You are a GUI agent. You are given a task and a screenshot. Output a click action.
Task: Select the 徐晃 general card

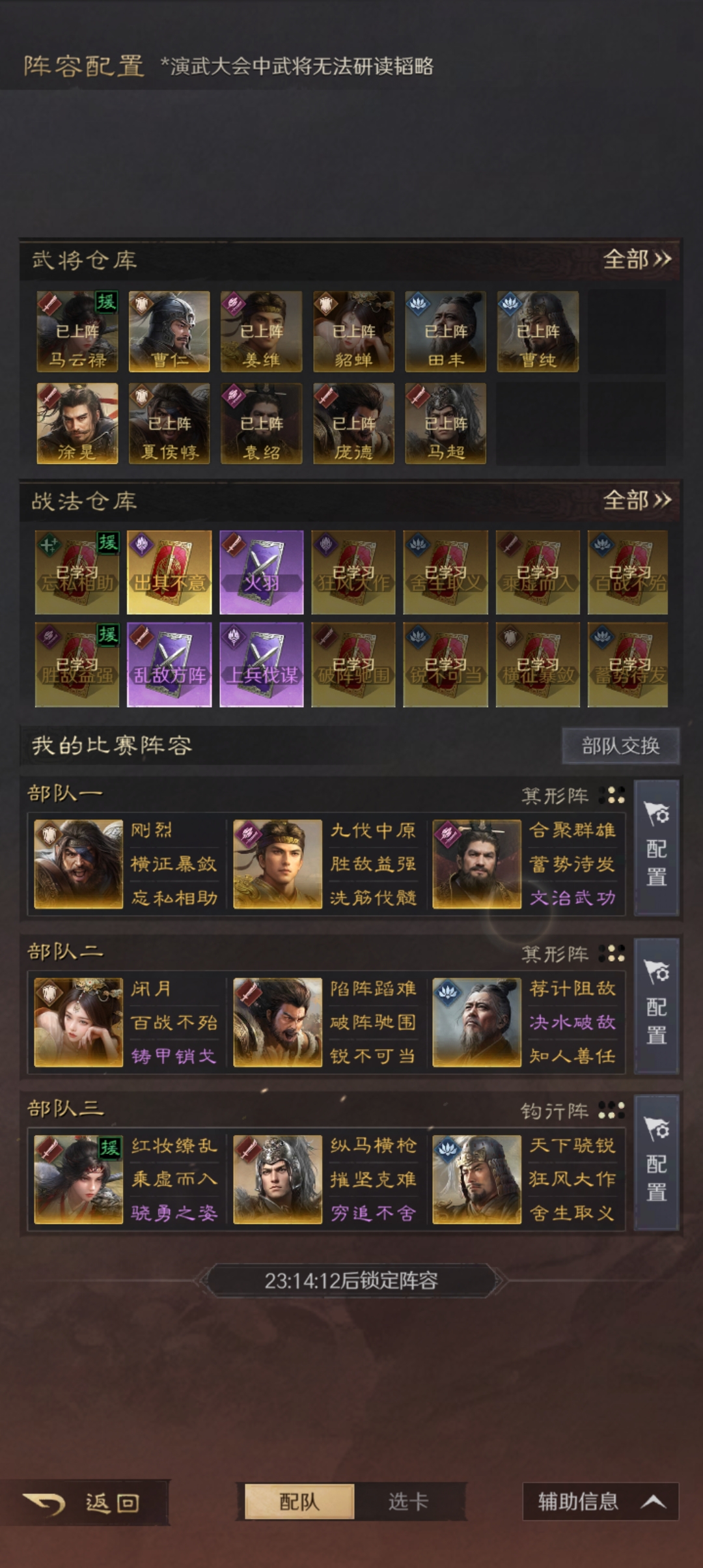pyautogui.click(x=77, y=423)
